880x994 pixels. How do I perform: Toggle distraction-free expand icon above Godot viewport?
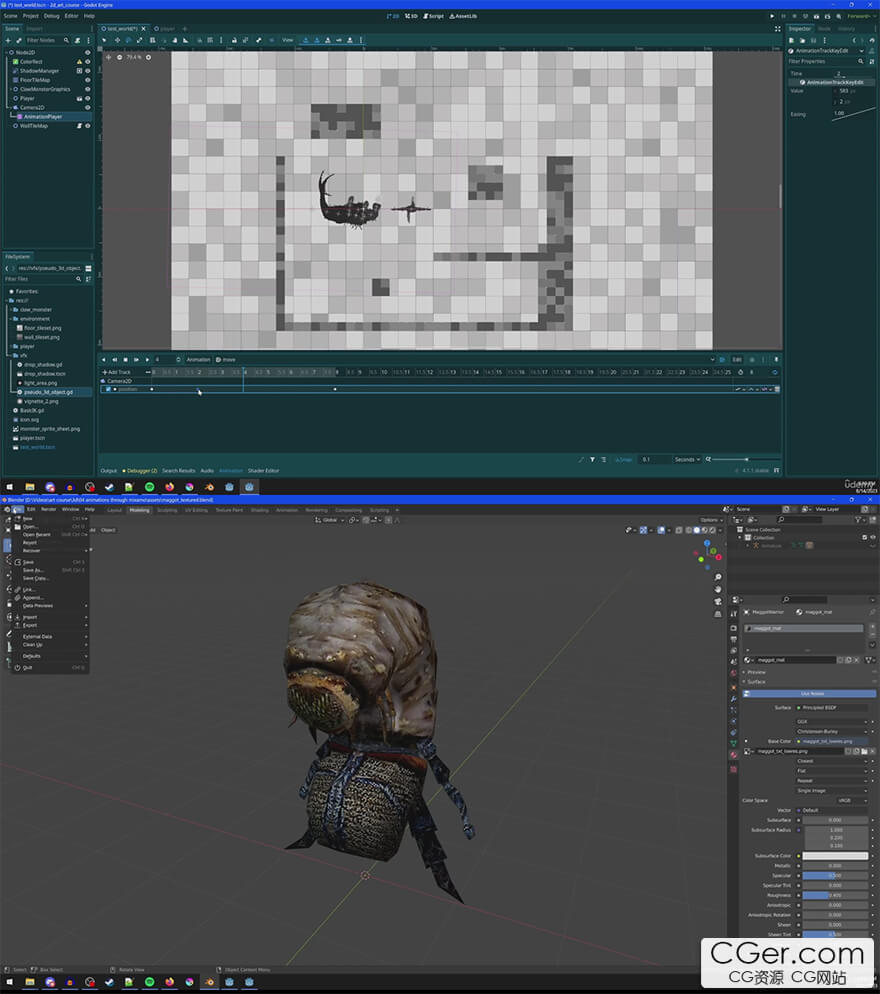point(777,29)
